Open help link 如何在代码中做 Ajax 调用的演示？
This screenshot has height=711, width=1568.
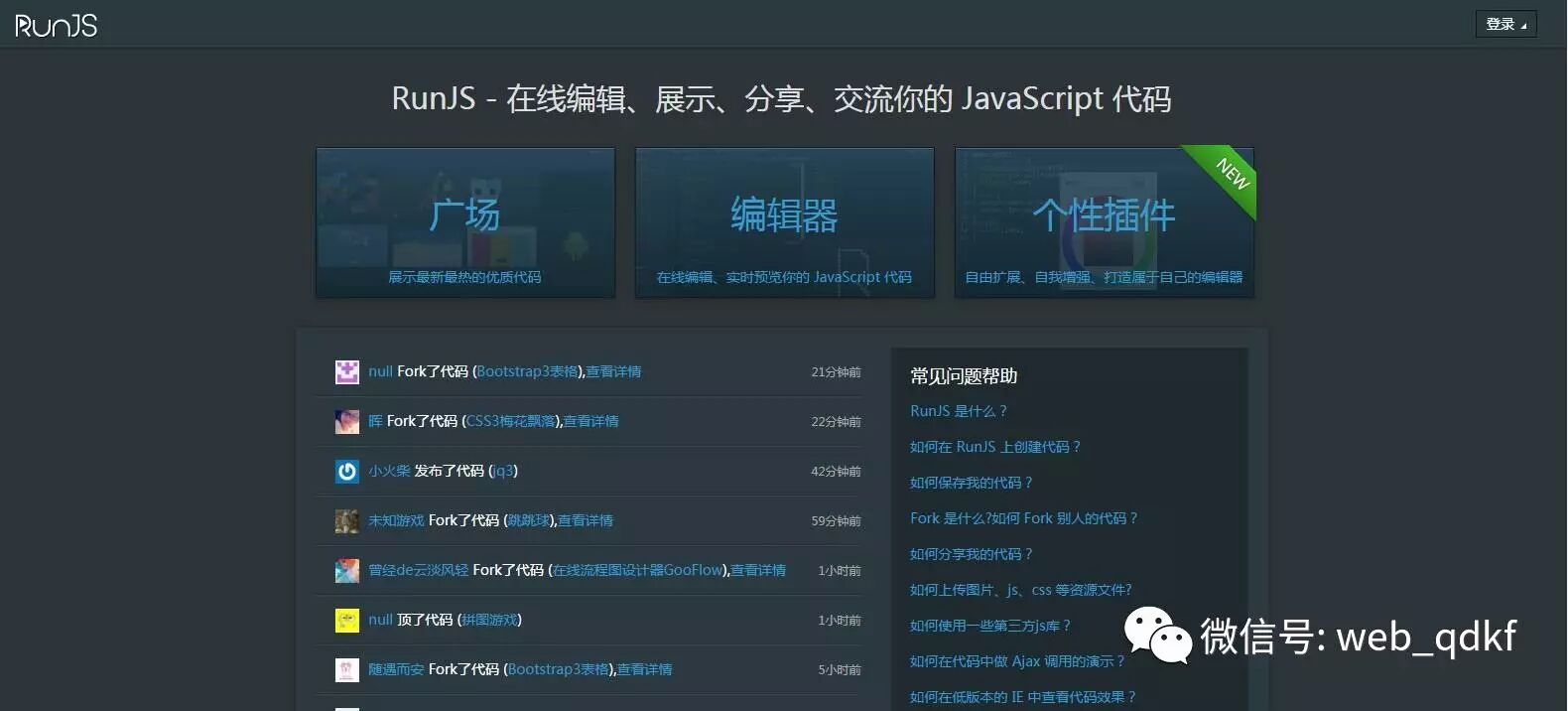coord(1018,661)
